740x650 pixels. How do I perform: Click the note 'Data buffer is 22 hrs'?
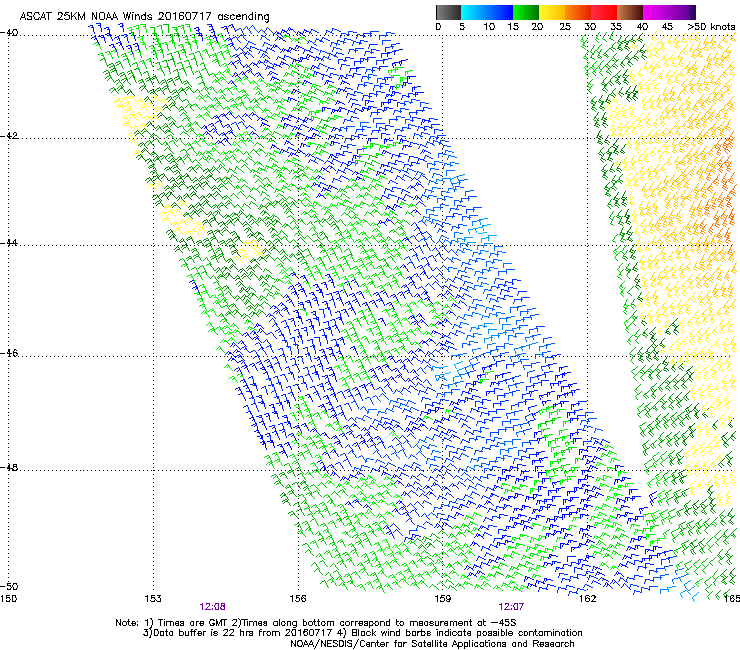tap(203, 633)
